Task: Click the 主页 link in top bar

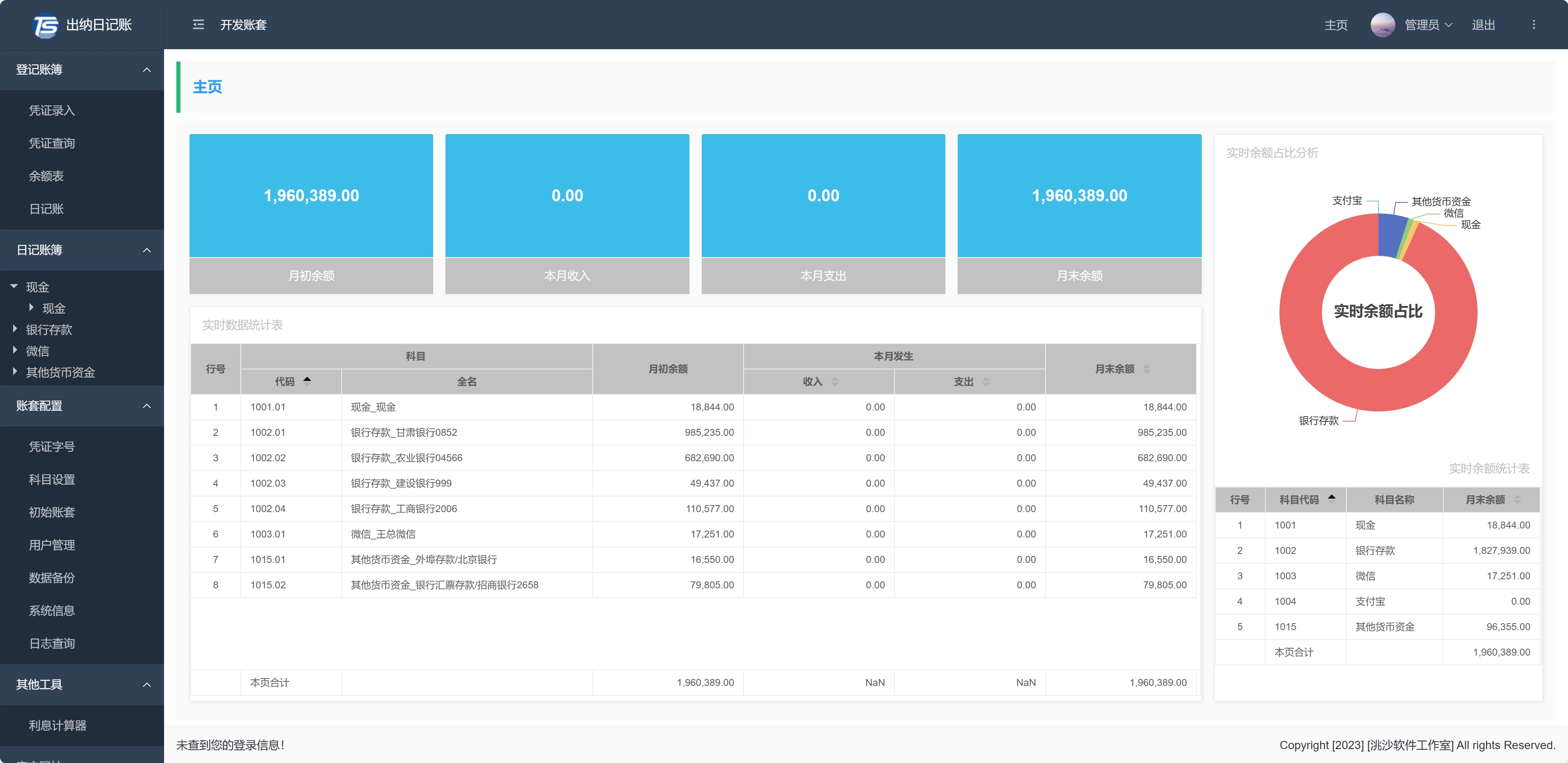Action: [1335, 25]
